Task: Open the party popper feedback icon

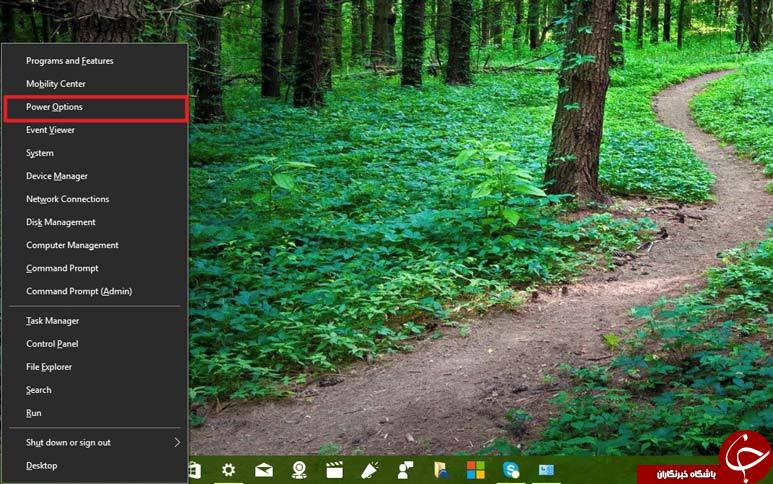Action: click(369, 470)
